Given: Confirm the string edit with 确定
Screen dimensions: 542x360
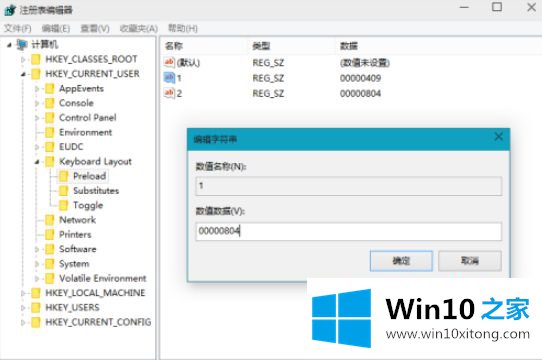Looking at the screenshot, I should coord(401,261).
